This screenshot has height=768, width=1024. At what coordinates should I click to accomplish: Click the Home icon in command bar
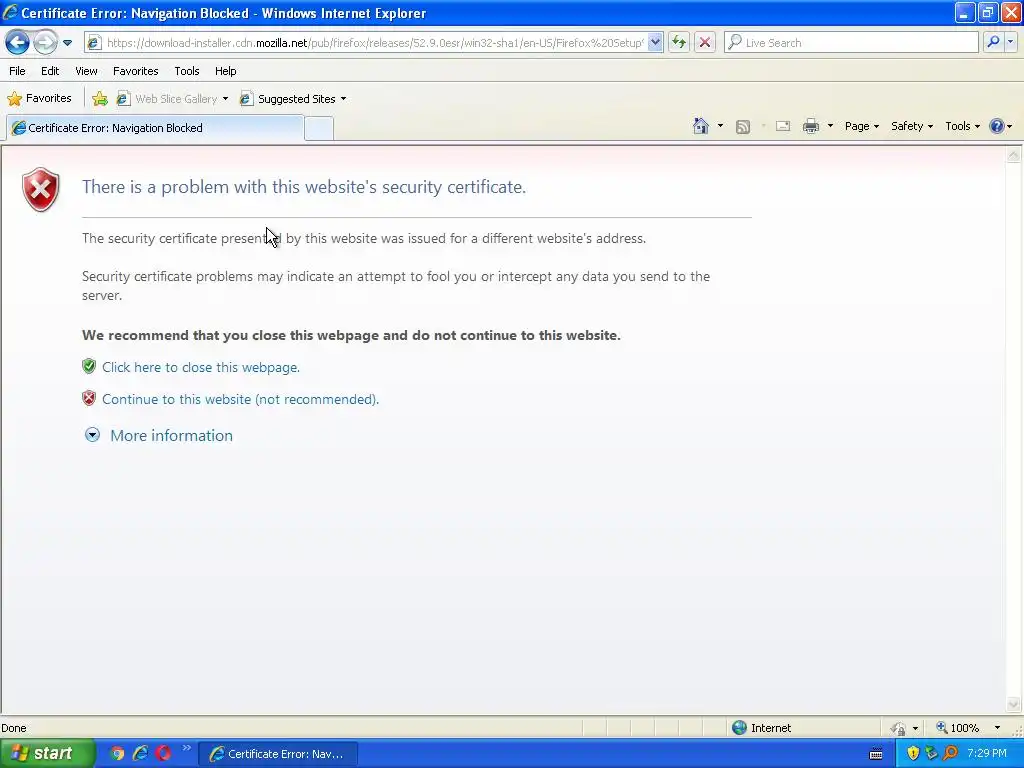pyautogui.click(x=701, y=126)
